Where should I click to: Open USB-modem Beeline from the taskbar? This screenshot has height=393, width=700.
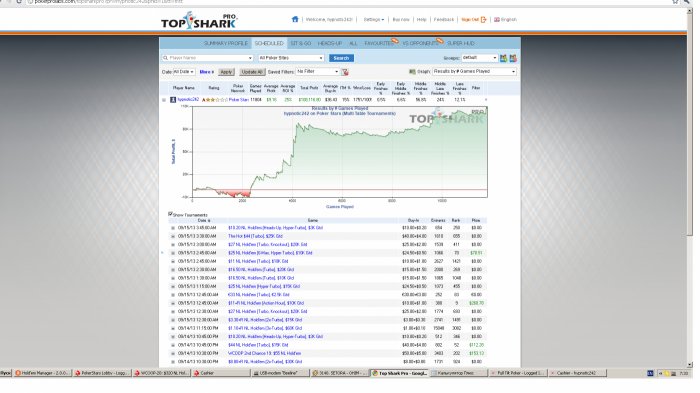click(280, 373)
